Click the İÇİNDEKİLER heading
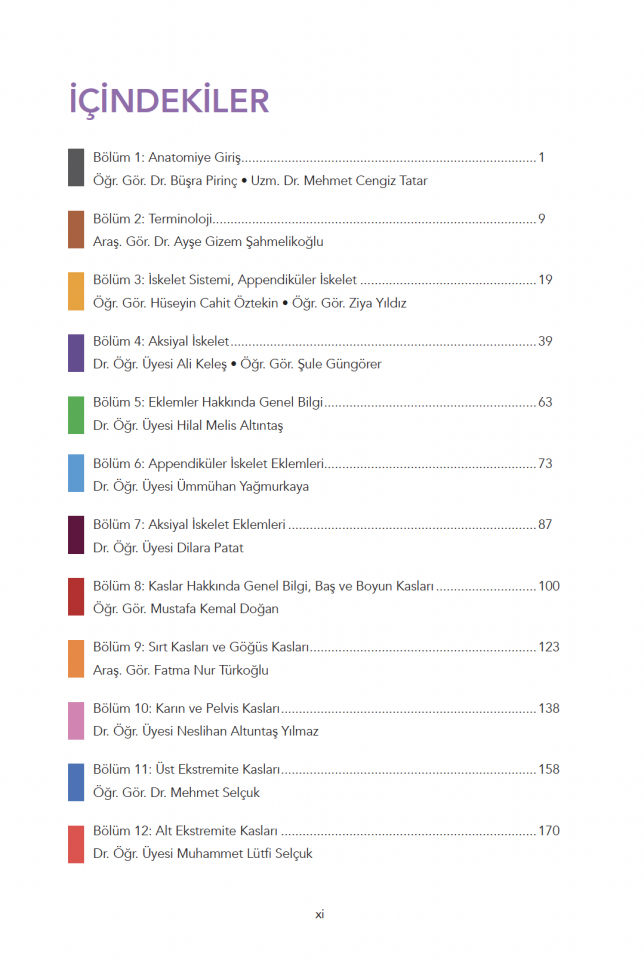The image size is (644, 960). point(169,99)
